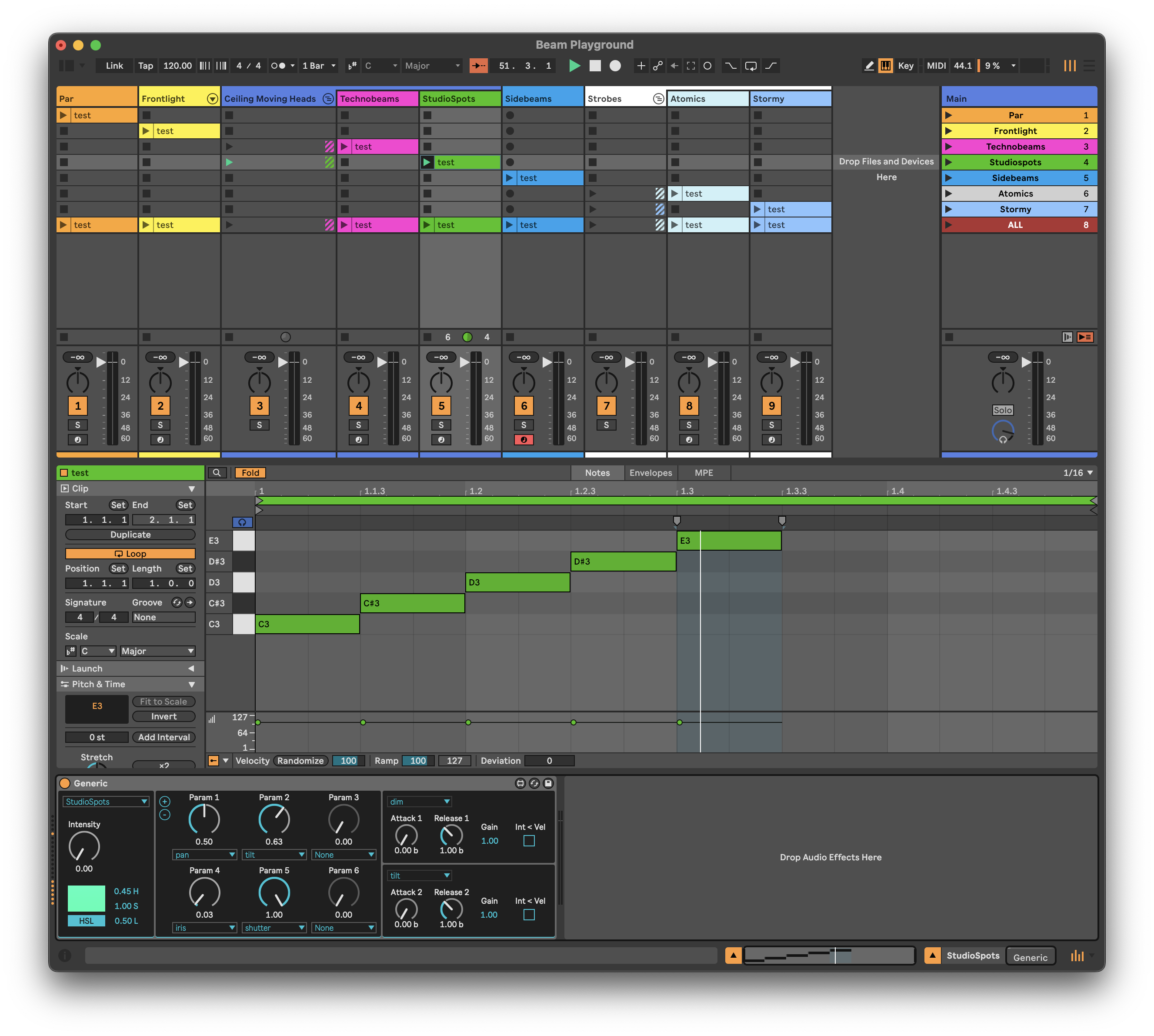Screen dimensions: 1154x1036
Task: Toggle the Fold button
Action: [250, 472]
